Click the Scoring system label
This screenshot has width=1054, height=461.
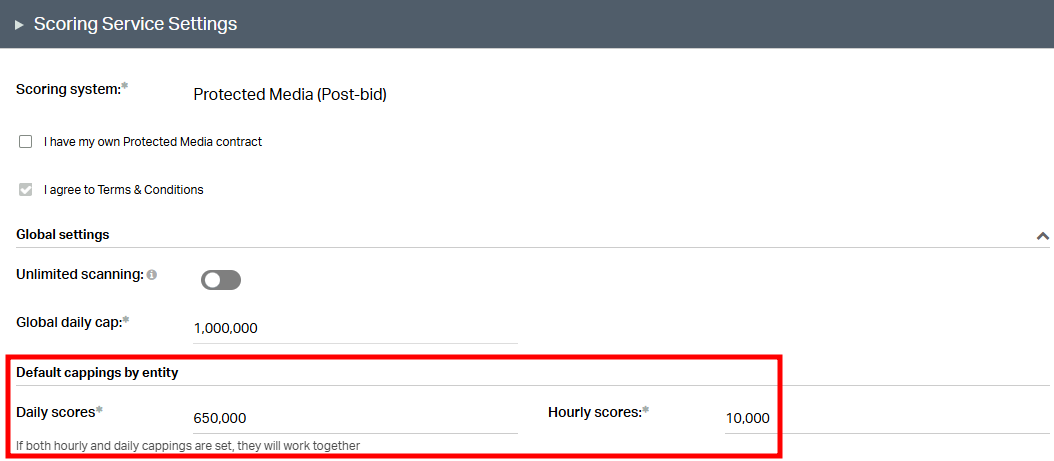click(x=68, y=89)
